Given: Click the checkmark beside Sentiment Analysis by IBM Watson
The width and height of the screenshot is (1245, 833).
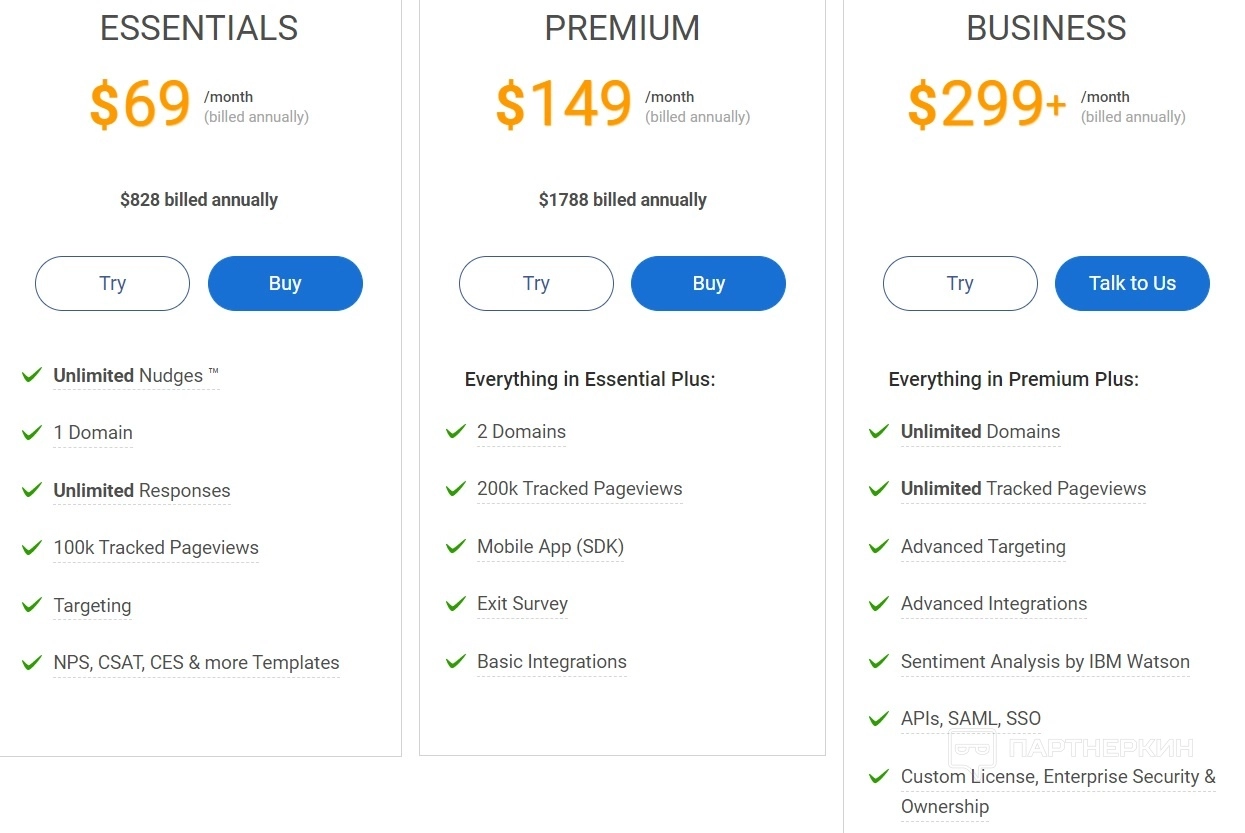Looking at the screenshot, I should pyautogui.click(x=879, y=662).
